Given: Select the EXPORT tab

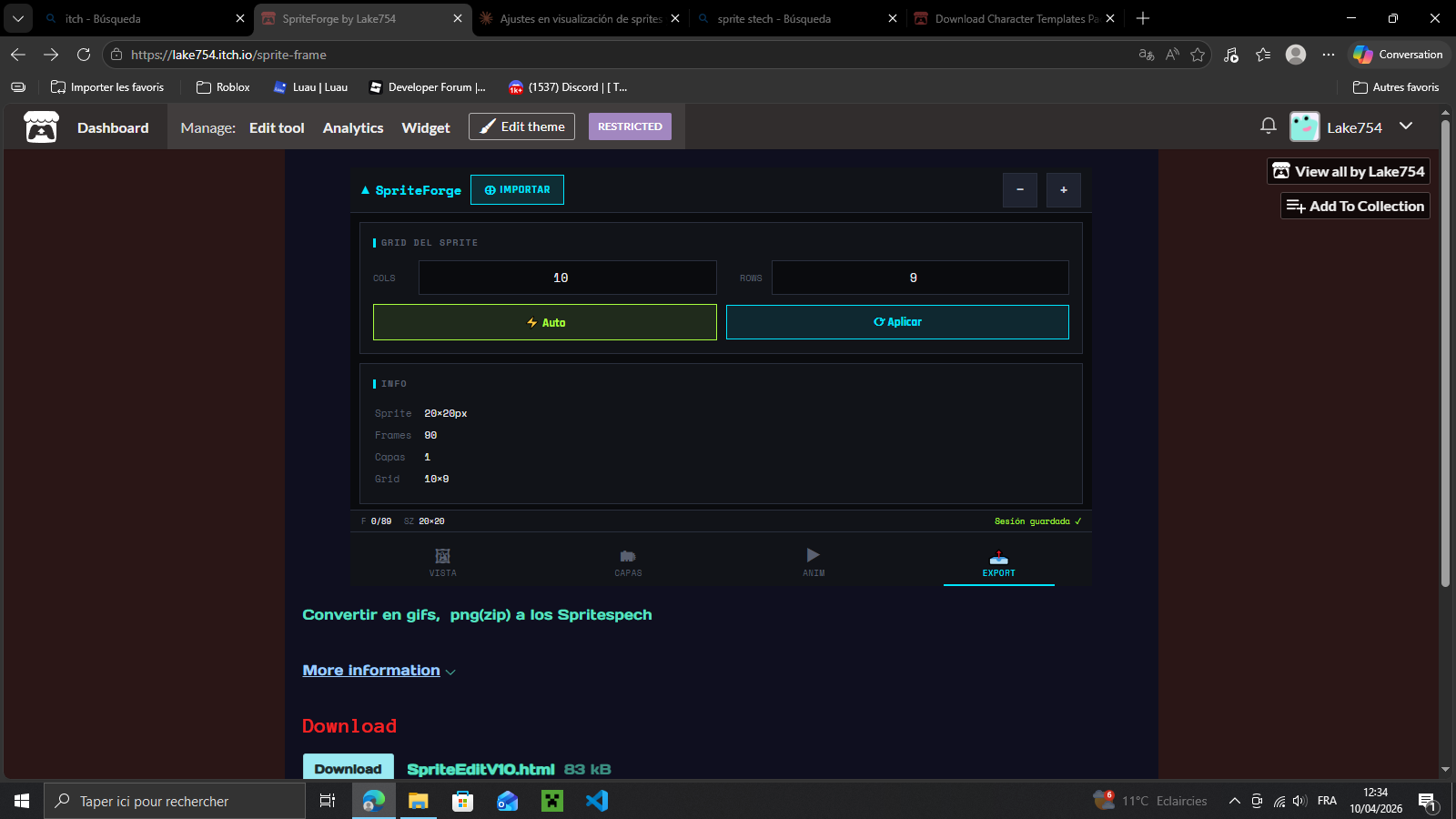Looking at the screenshot, I should [x=999, y=562].
